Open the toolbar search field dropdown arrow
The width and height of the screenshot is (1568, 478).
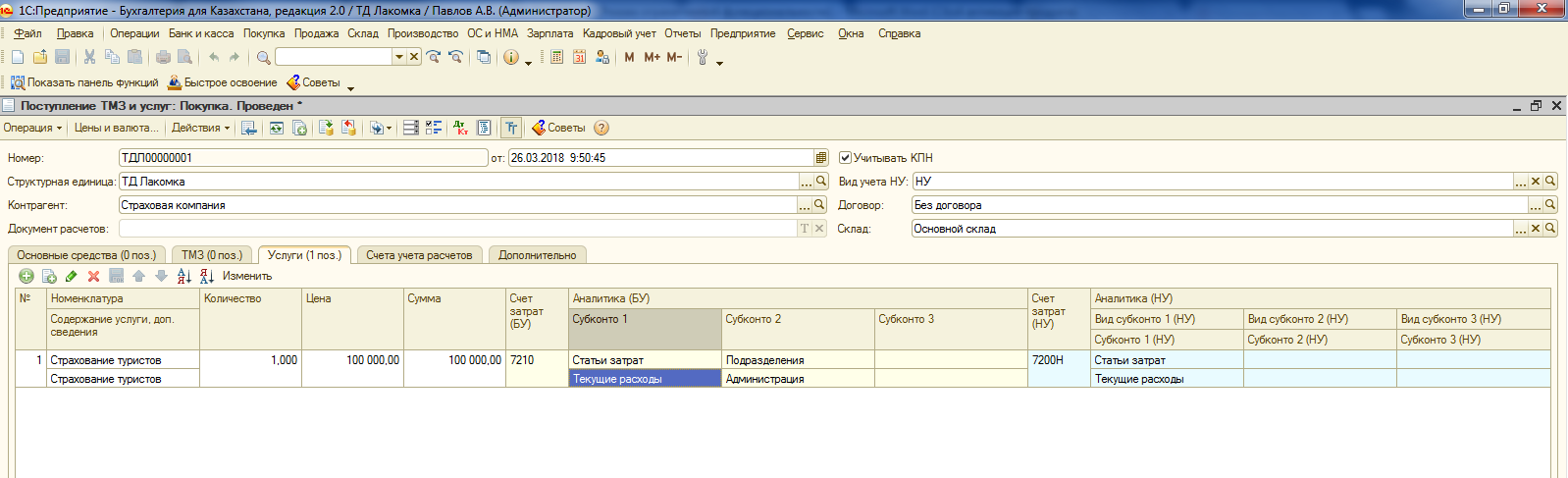(399, 57)
